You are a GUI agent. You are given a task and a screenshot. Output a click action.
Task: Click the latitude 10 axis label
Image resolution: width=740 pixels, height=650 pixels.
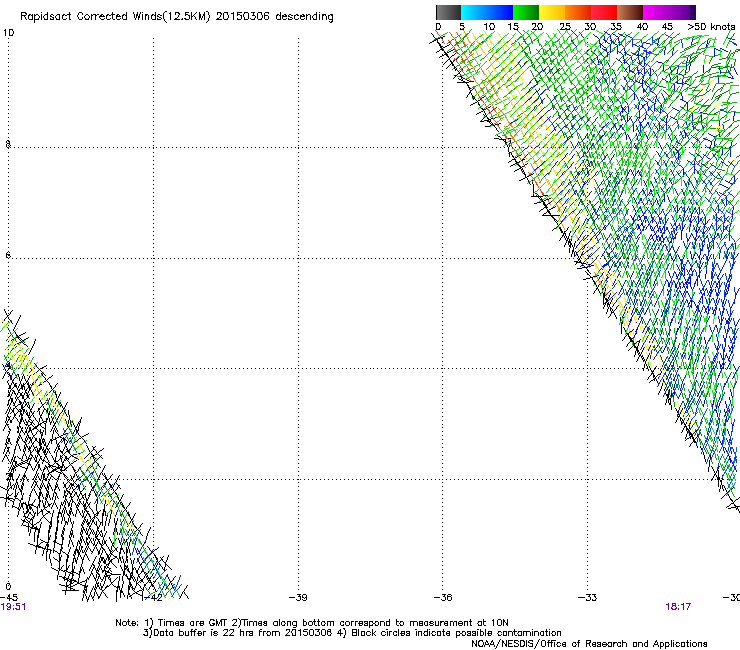point(8,33)
